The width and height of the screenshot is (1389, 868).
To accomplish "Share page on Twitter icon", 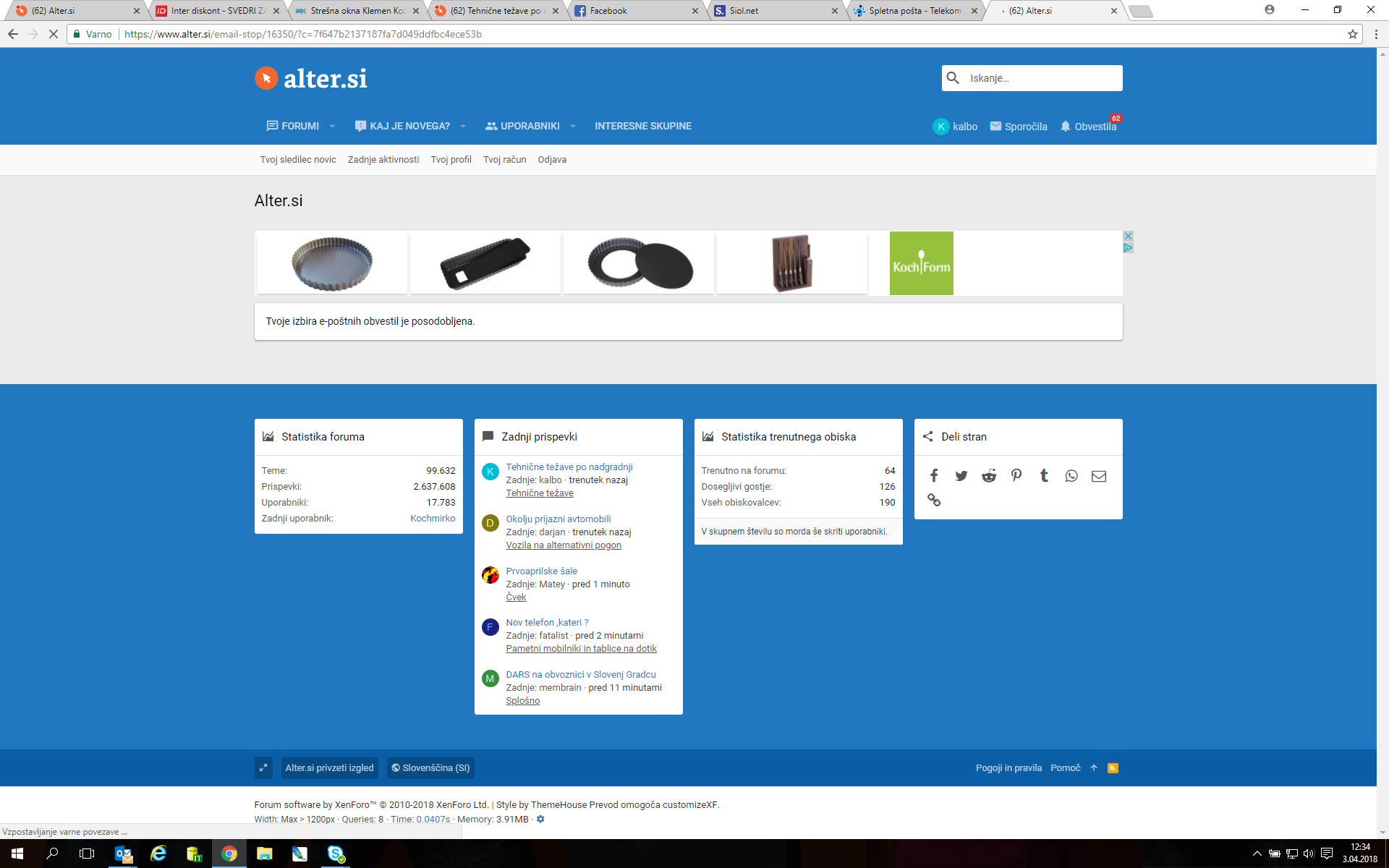I will (961, 476).
